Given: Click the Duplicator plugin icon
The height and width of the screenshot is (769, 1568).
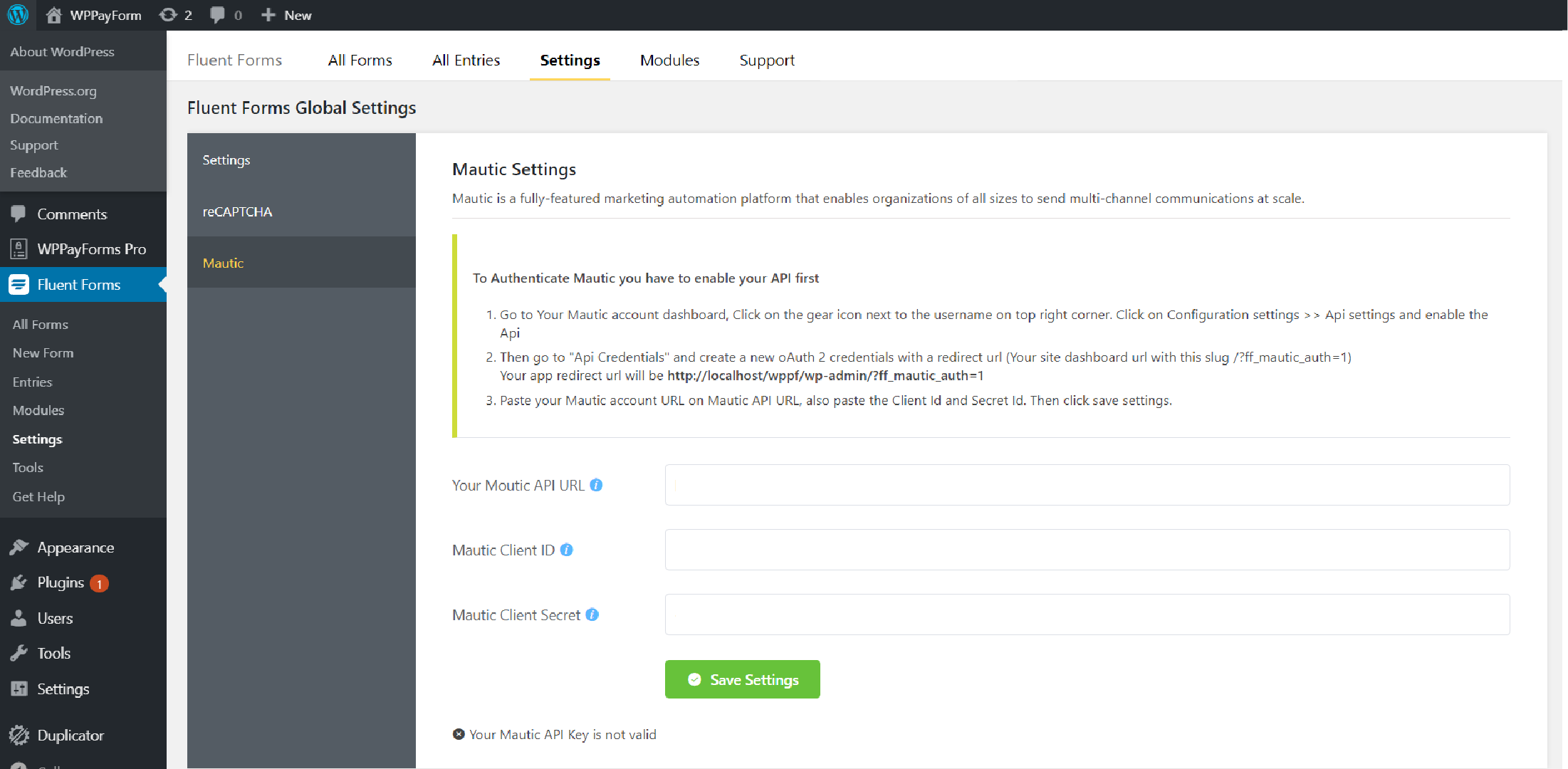Looking at the screenshot, I should (19, 734).
